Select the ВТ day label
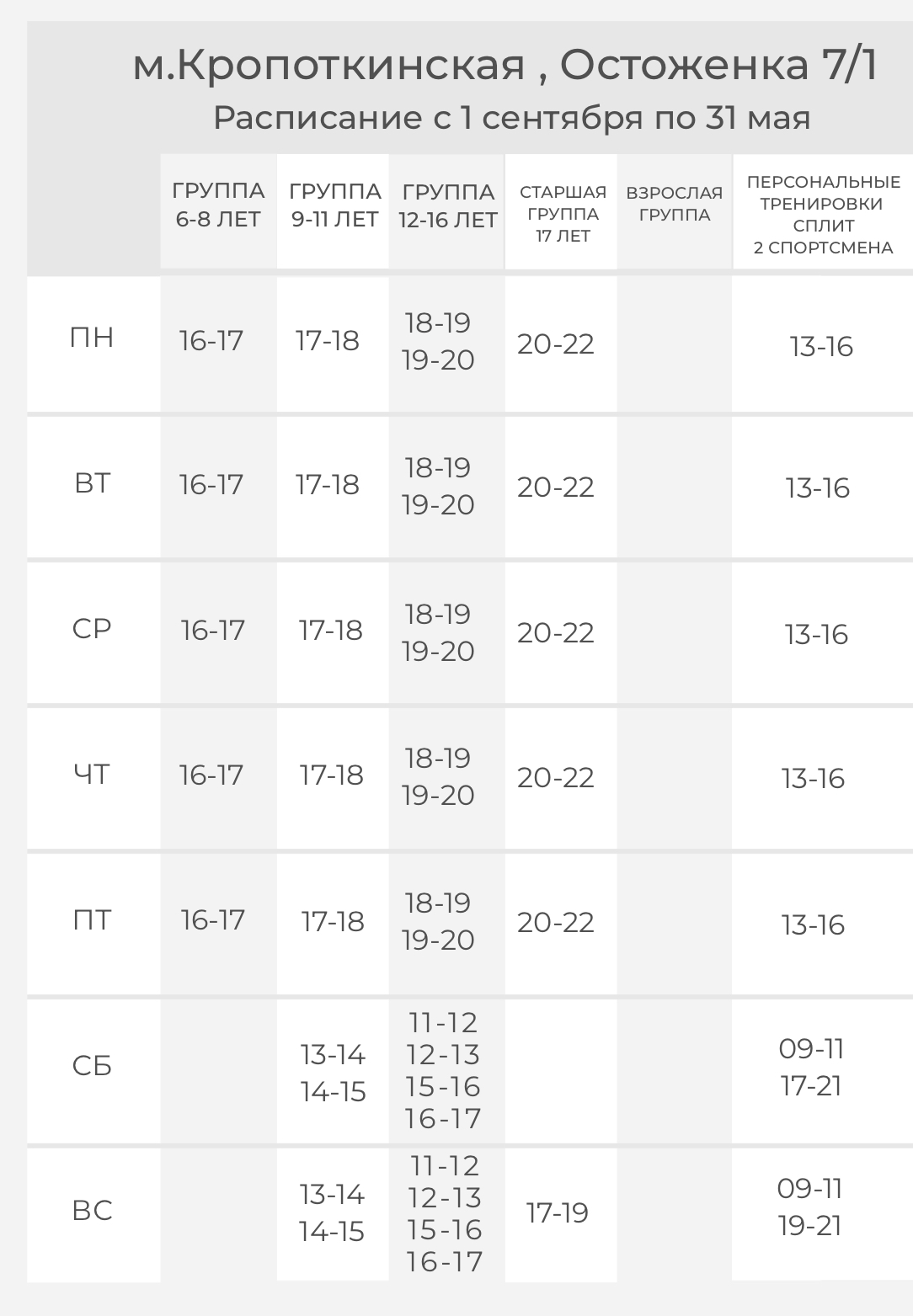Image resolution: width=913 pixels, height=1316 pixels. point(92,483)
